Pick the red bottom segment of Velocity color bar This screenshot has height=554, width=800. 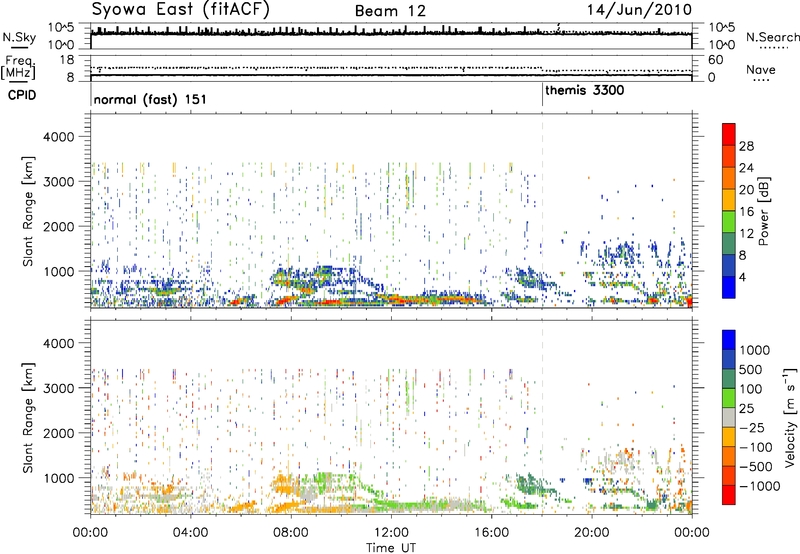729,495
